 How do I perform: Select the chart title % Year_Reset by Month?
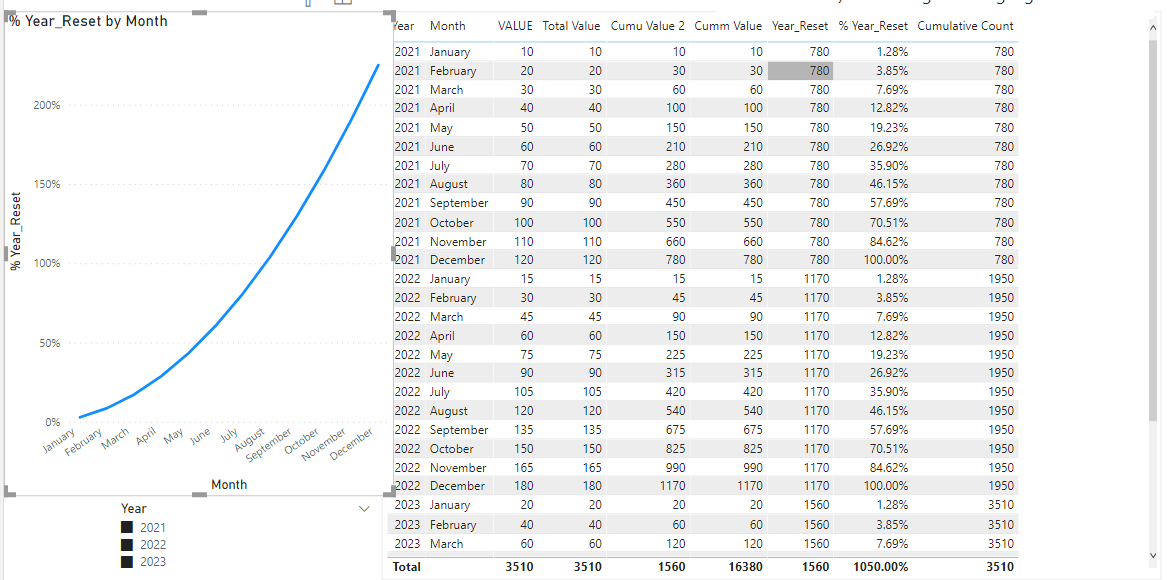pos(89,22)
